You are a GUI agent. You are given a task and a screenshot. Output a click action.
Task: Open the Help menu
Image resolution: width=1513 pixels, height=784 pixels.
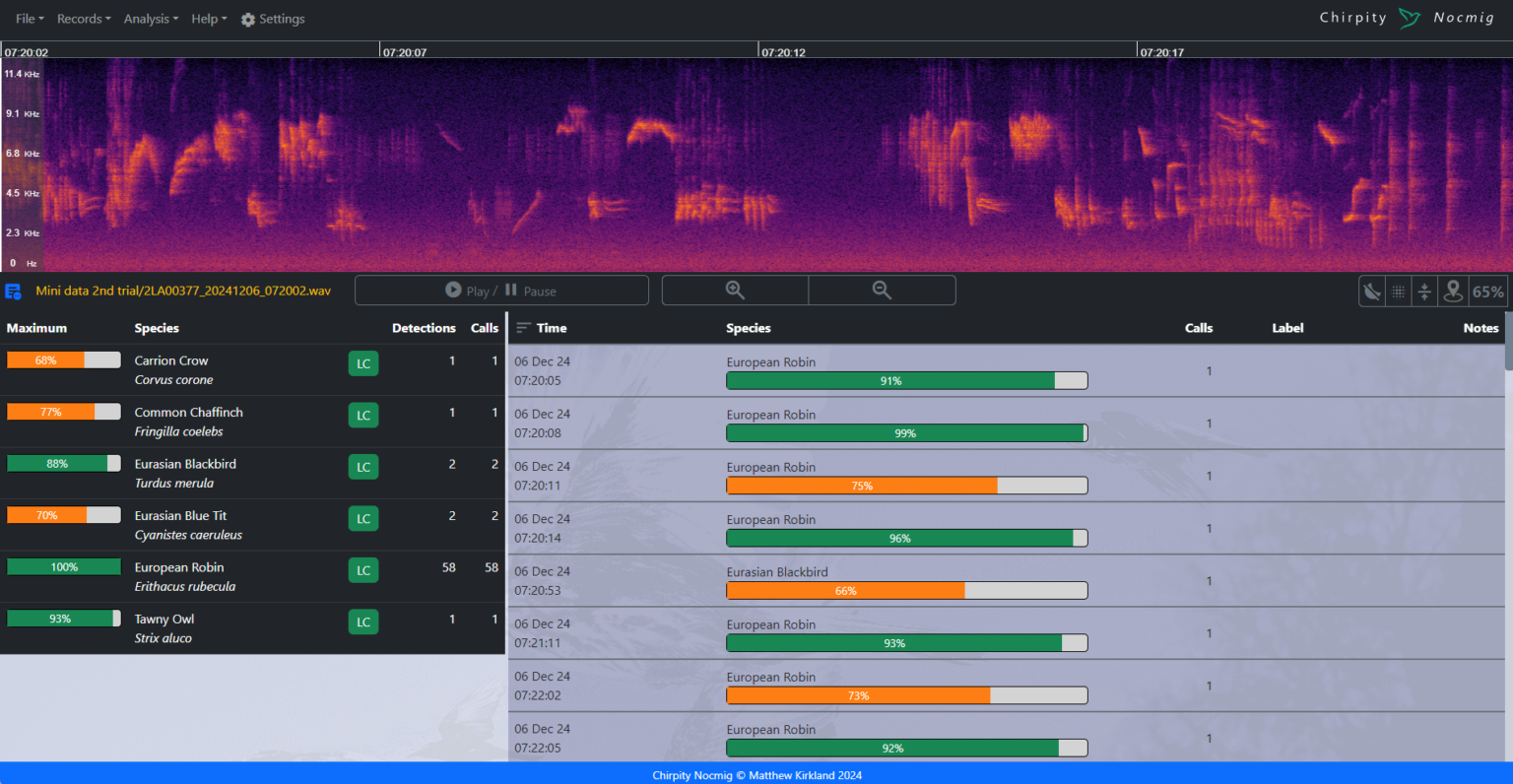(x=208, y=18)
